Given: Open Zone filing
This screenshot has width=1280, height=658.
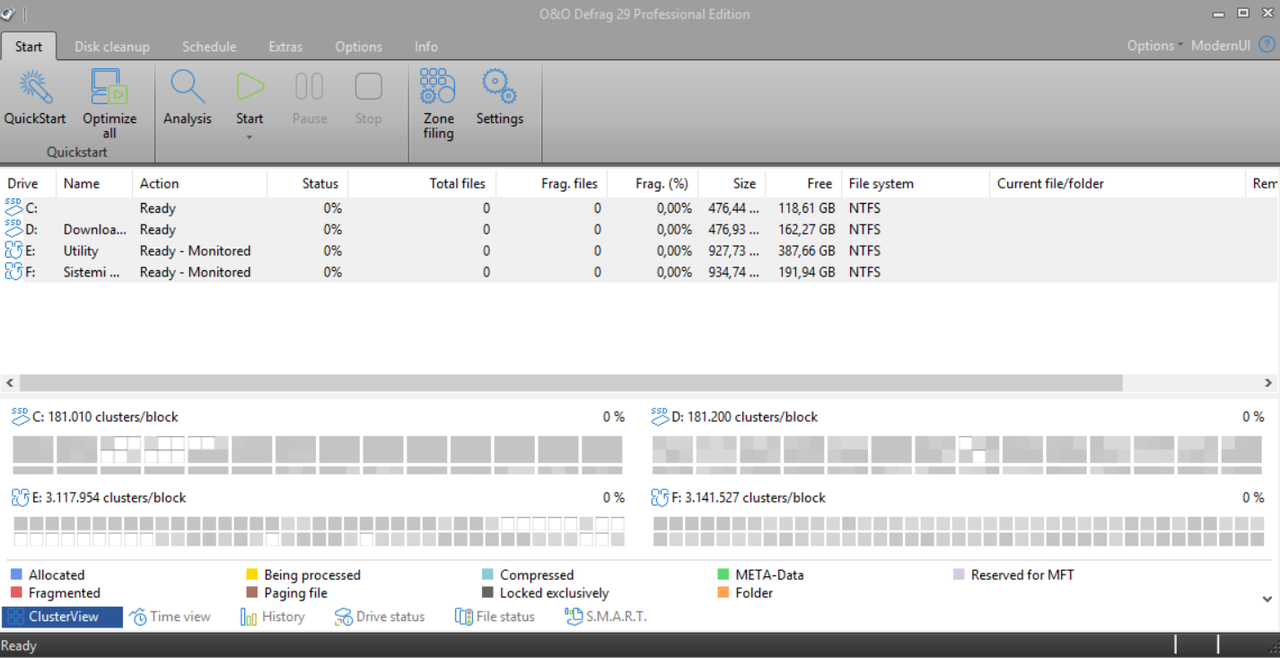Looking at the screenshot, I should coord(438,104).
